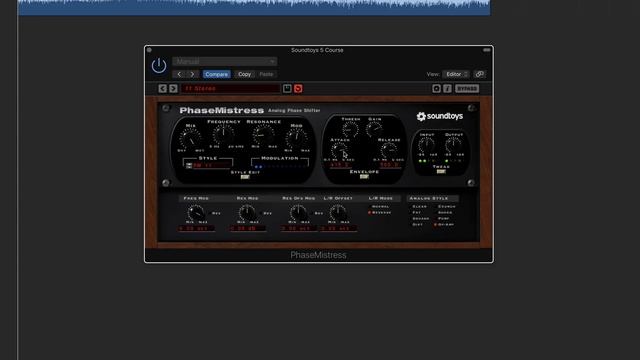The height and width of the screenshot is (360, 640).
Task: Open the Manual preset dropdown
Action: pos(224,61)
